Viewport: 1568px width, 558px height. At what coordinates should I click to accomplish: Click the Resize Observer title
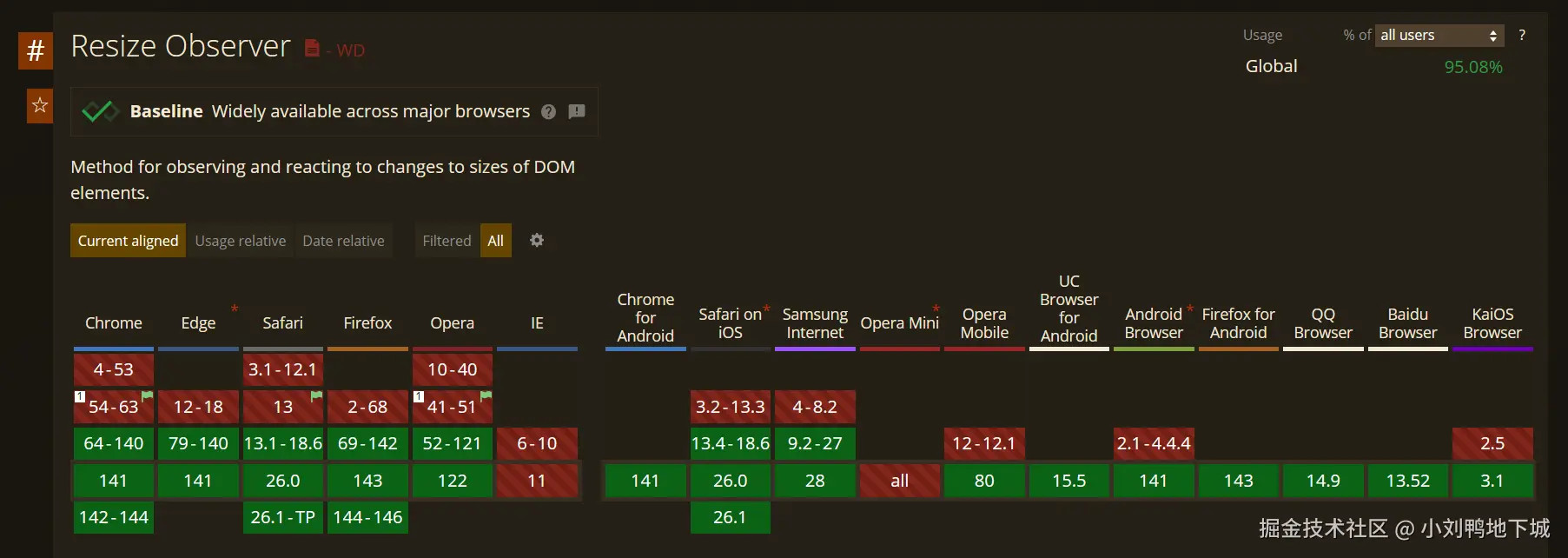point(181,46)
